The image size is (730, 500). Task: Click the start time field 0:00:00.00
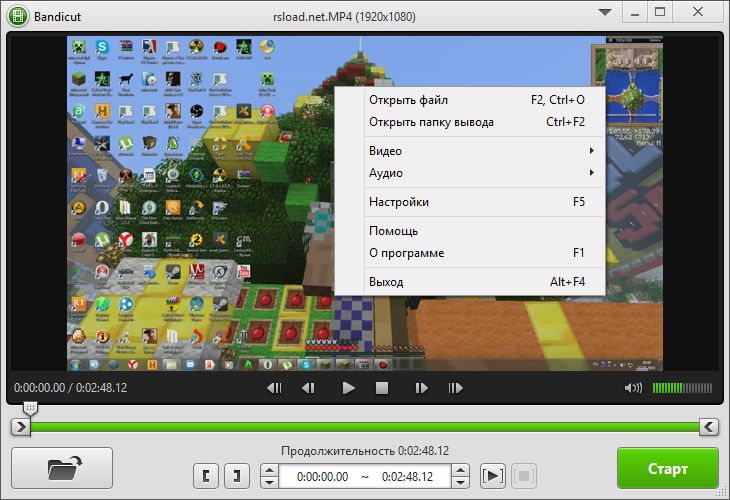[322, 477]
